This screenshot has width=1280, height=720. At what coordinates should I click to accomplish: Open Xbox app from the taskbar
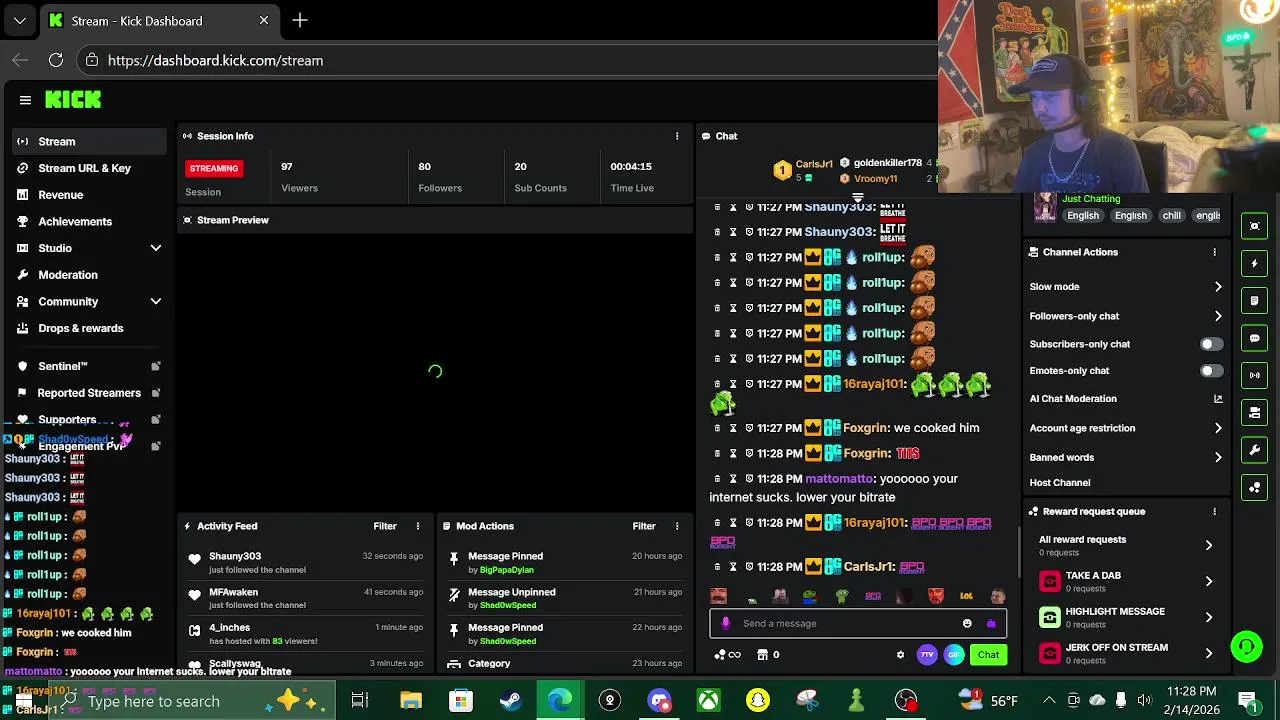tap(708, 700)
